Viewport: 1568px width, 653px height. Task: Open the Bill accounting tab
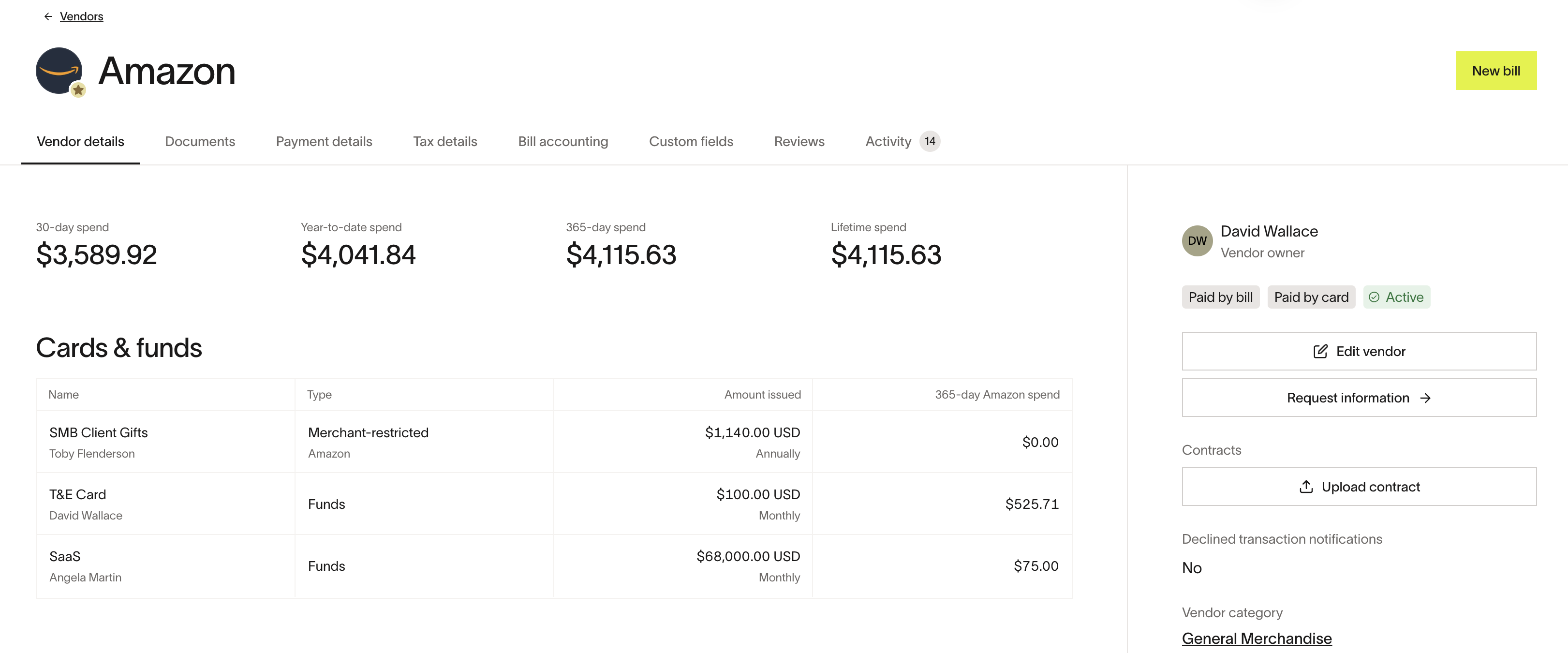[x=563, y=141]
